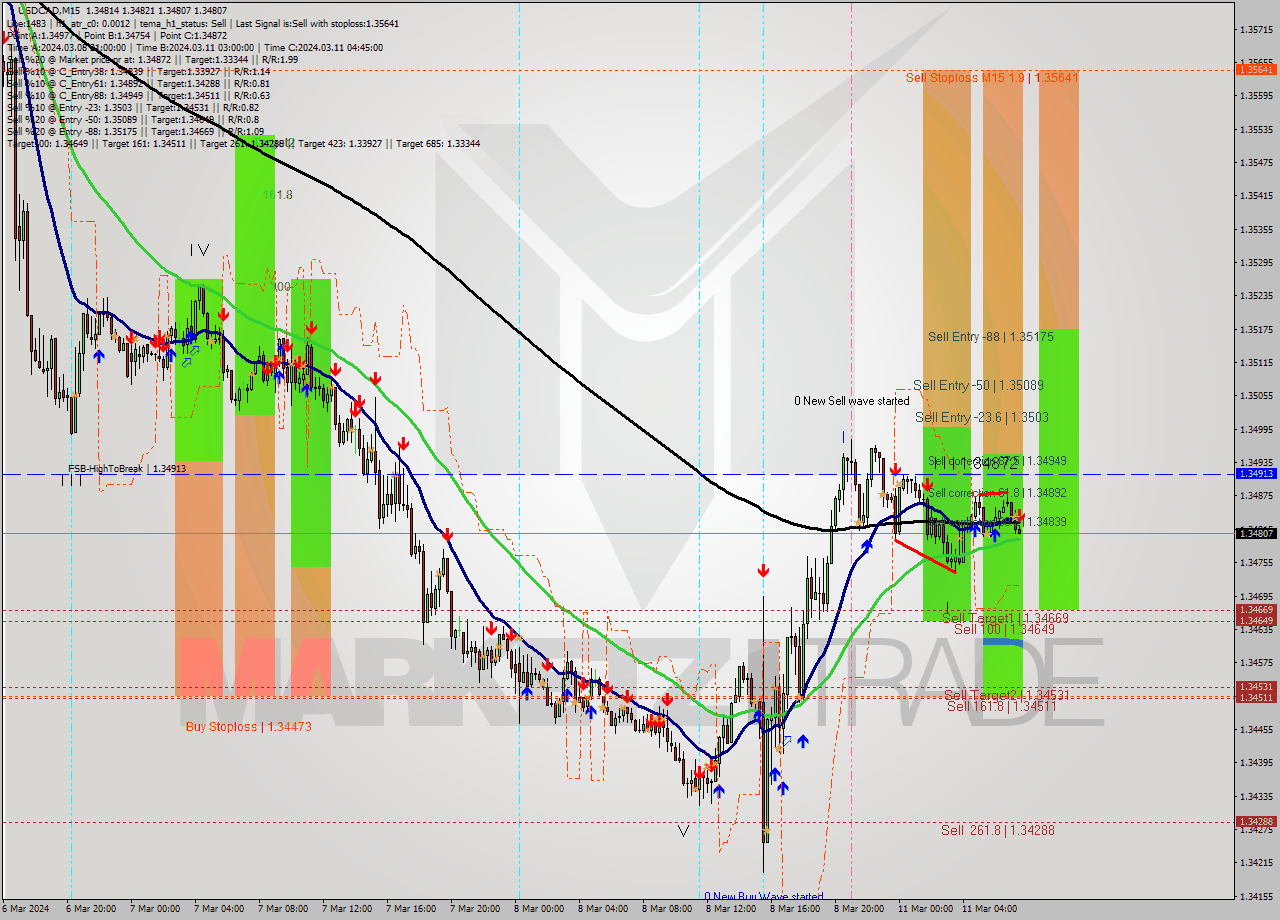This screenshot has width=1280, height=920.
Task: Click the '7 Mar 20:00' time axis label
Action: (475, 909)
